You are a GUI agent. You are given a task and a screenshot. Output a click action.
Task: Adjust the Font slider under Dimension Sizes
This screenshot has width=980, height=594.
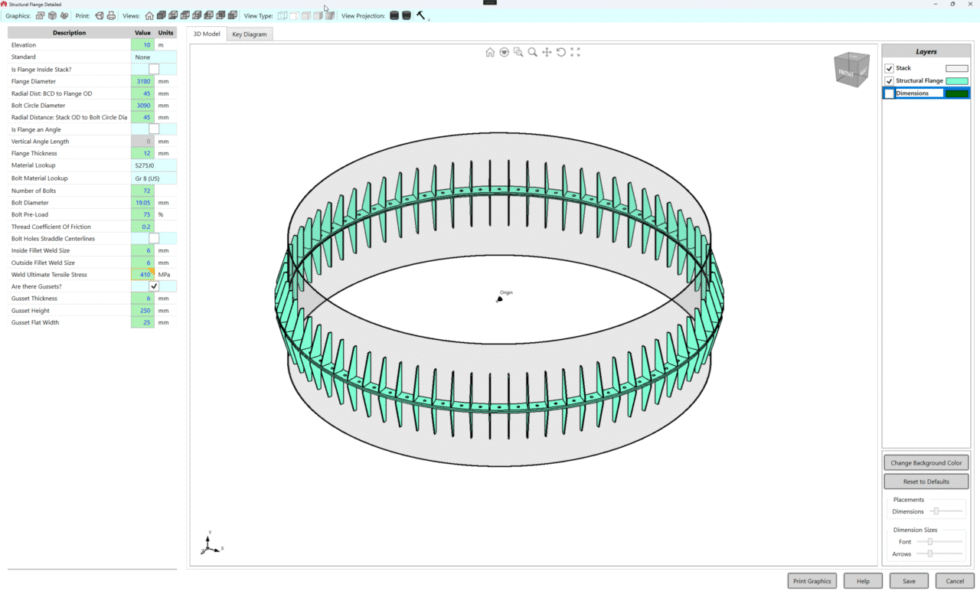click(930, 541)
